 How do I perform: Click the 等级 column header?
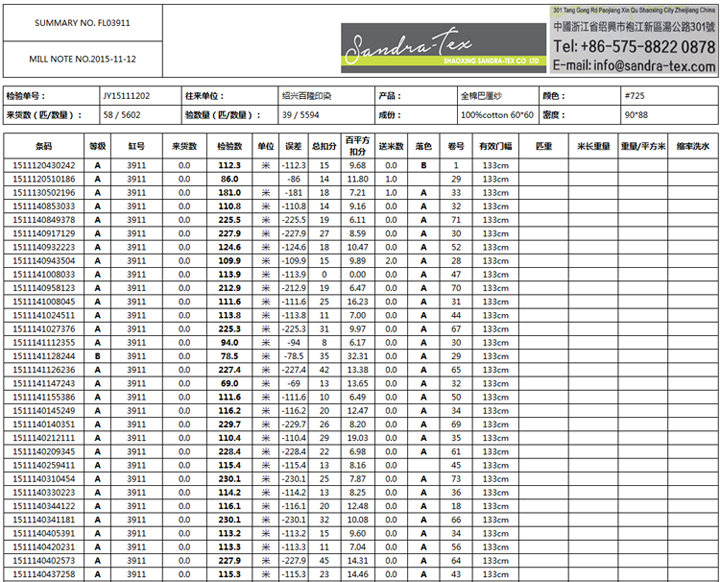(97, 146)
